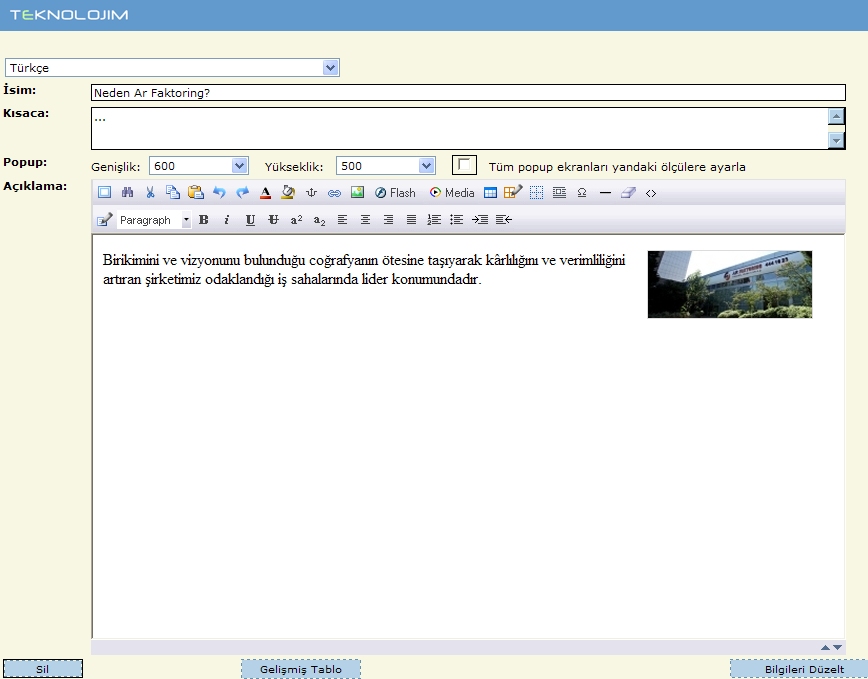This screenshot has width=868, height=679.
Task: Open the background highlight color tool
Action: tap(288, 193)
